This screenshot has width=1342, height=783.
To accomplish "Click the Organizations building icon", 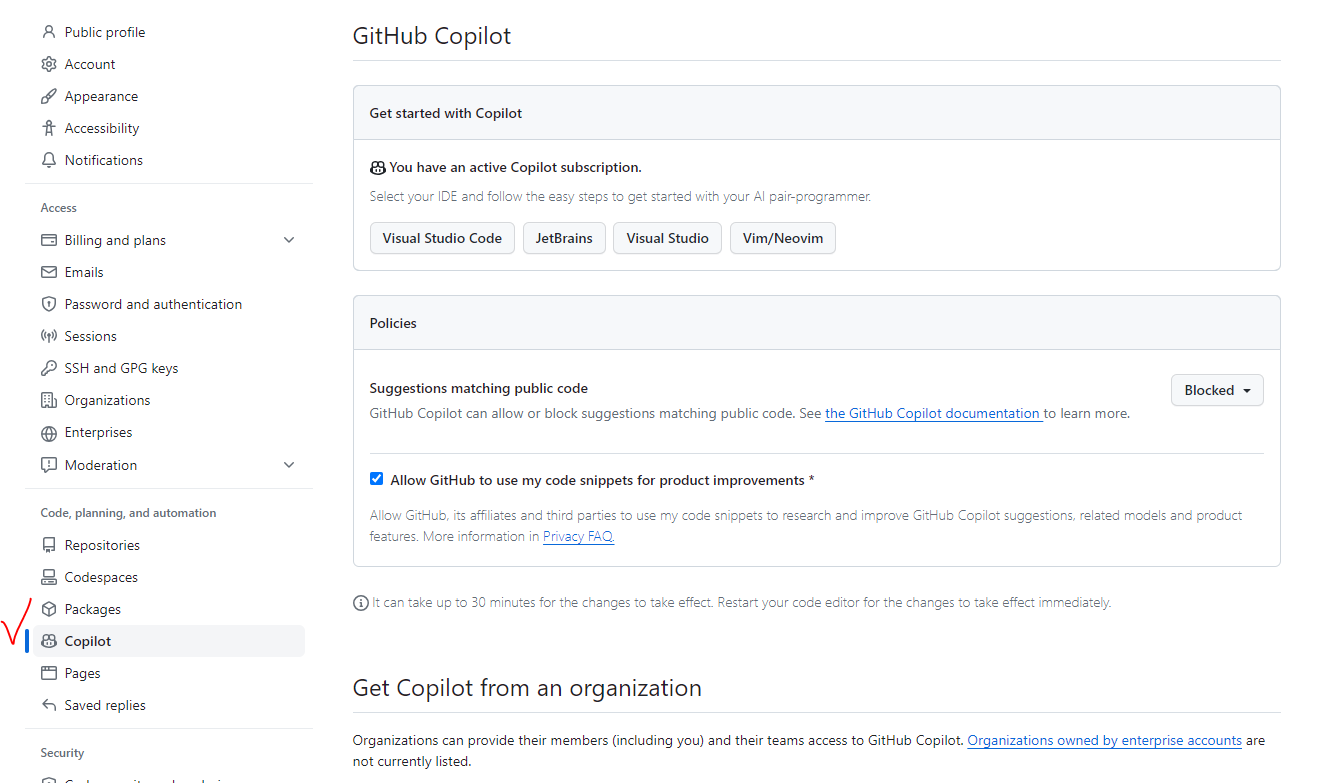I will pyautogui.click(x=48, y=400).
